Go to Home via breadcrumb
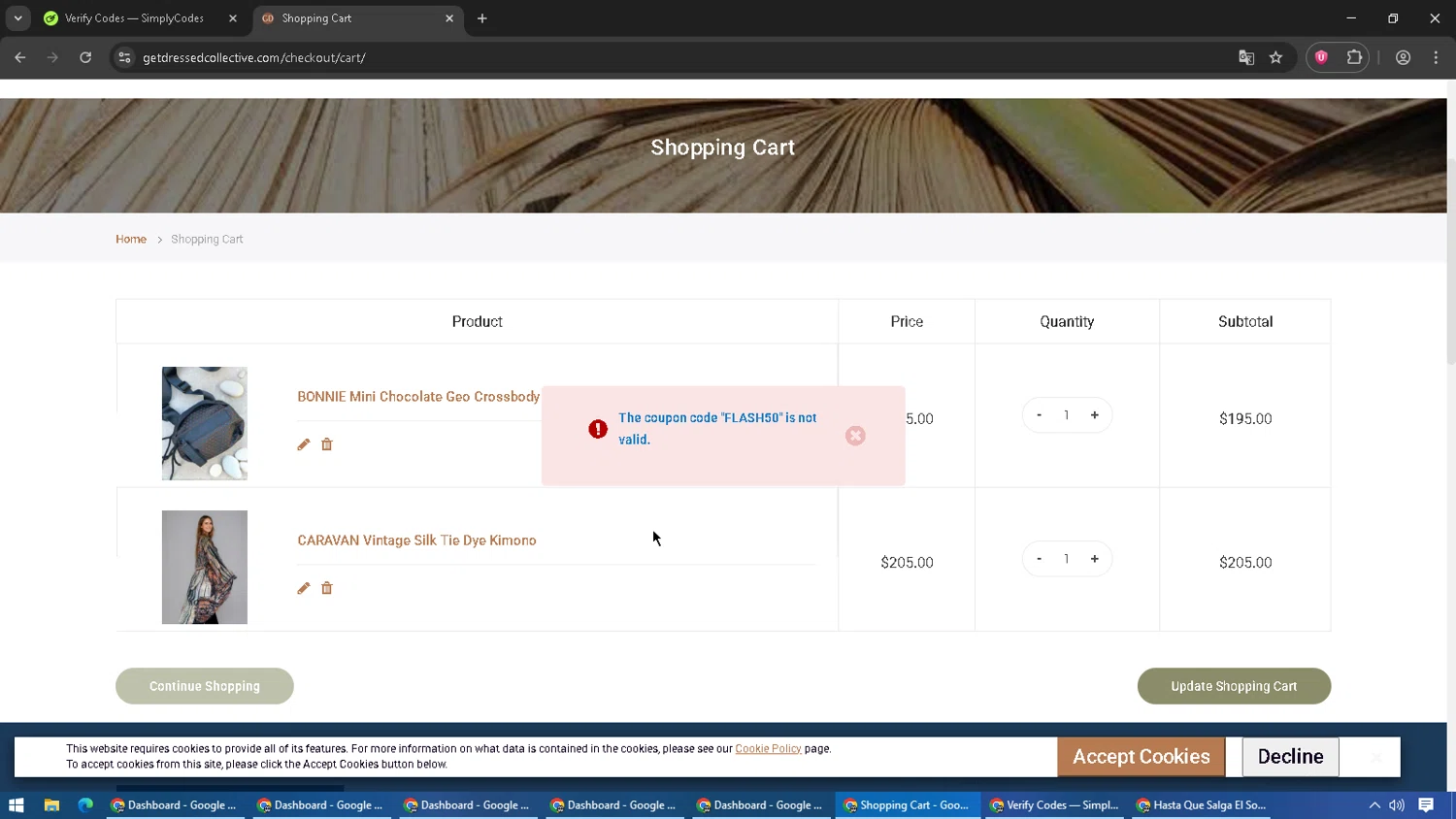The width and height of the screenshot is (1456, 819). [x=131, y=239]
